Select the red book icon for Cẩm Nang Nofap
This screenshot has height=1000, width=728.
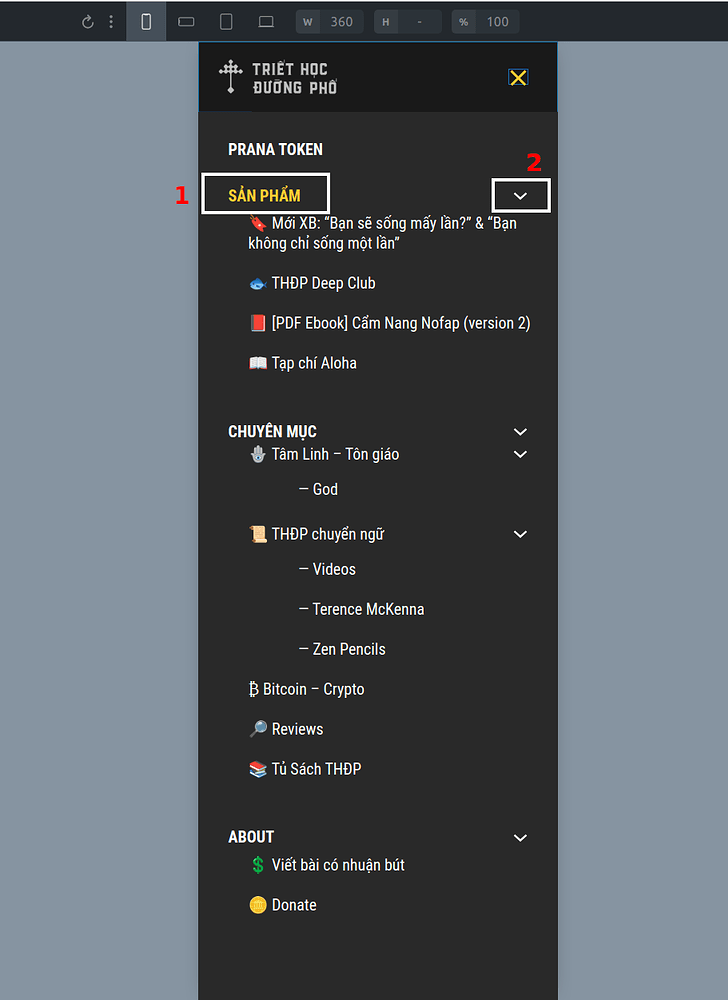tap(256, 323)
